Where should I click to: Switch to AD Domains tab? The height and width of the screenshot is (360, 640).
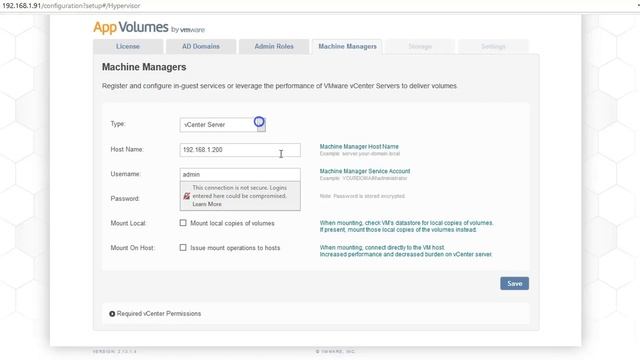201,47
